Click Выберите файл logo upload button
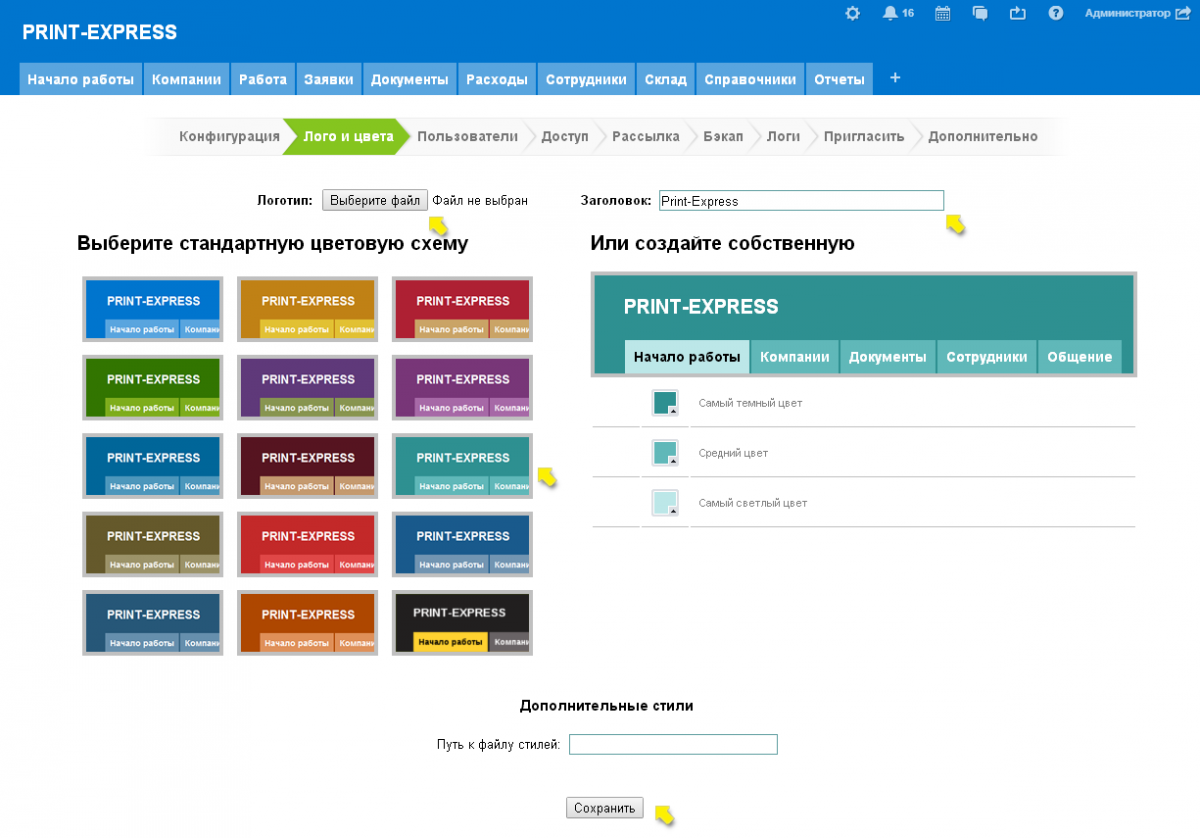Image resolution: width=1200 pixels, height=838 pixels. pyautogui.click(x=375, y=200)
